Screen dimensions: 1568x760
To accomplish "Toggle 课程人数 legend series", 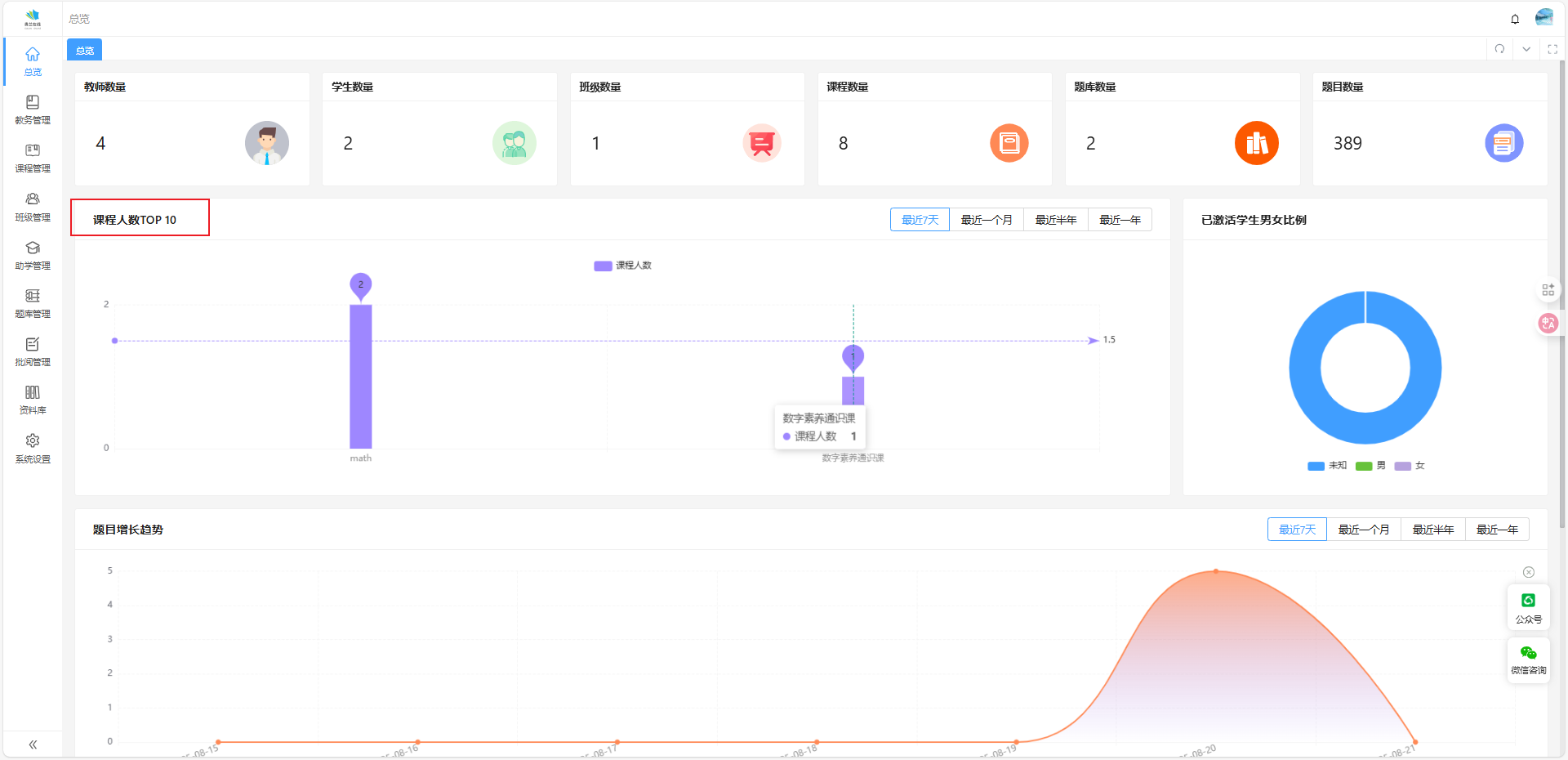I will click(622, 266).
